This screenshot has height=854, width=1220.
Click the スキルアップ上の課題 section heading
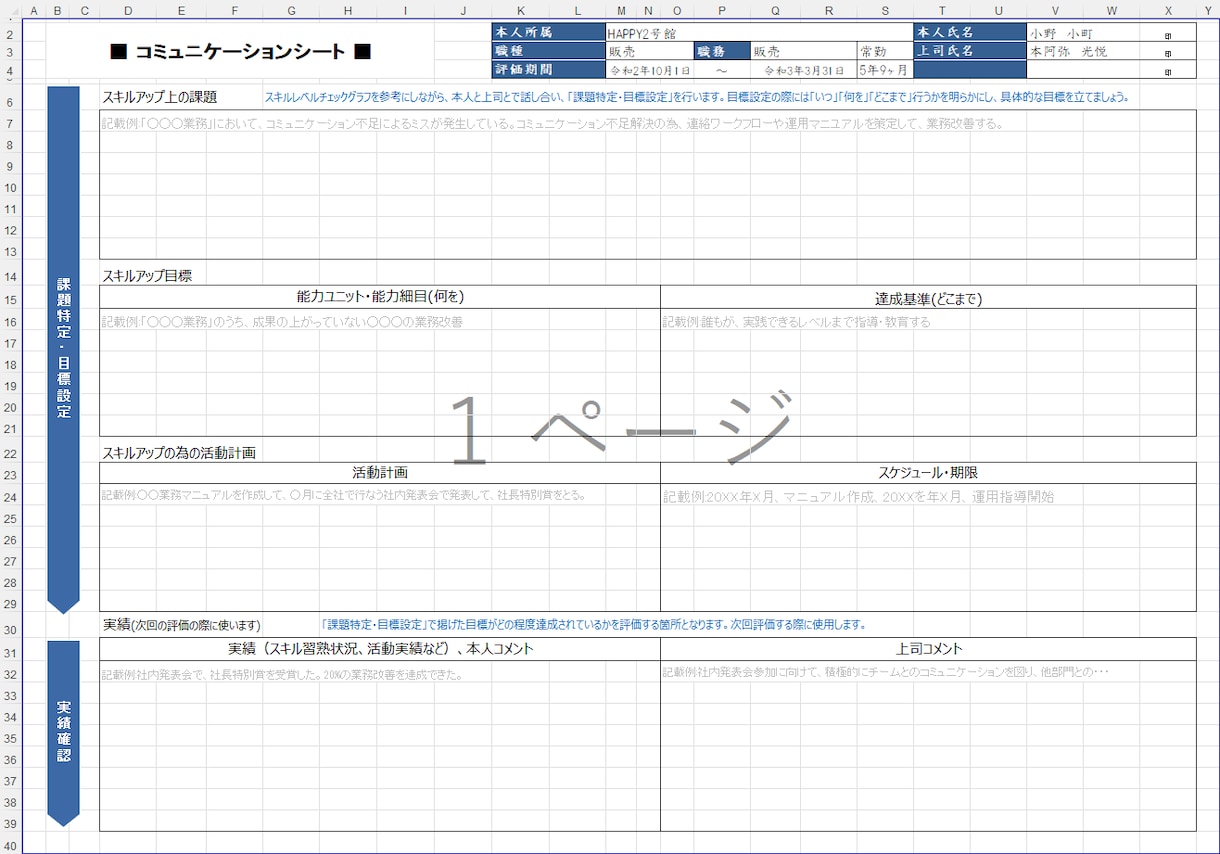pyautogui.click(x=159, y=97)
